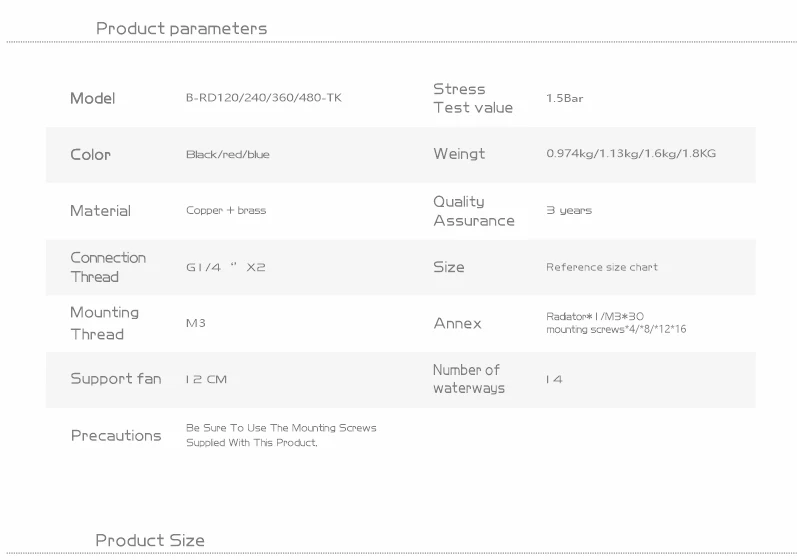Click the Model label
The image size is (797, 560).
tap(92, 98)
